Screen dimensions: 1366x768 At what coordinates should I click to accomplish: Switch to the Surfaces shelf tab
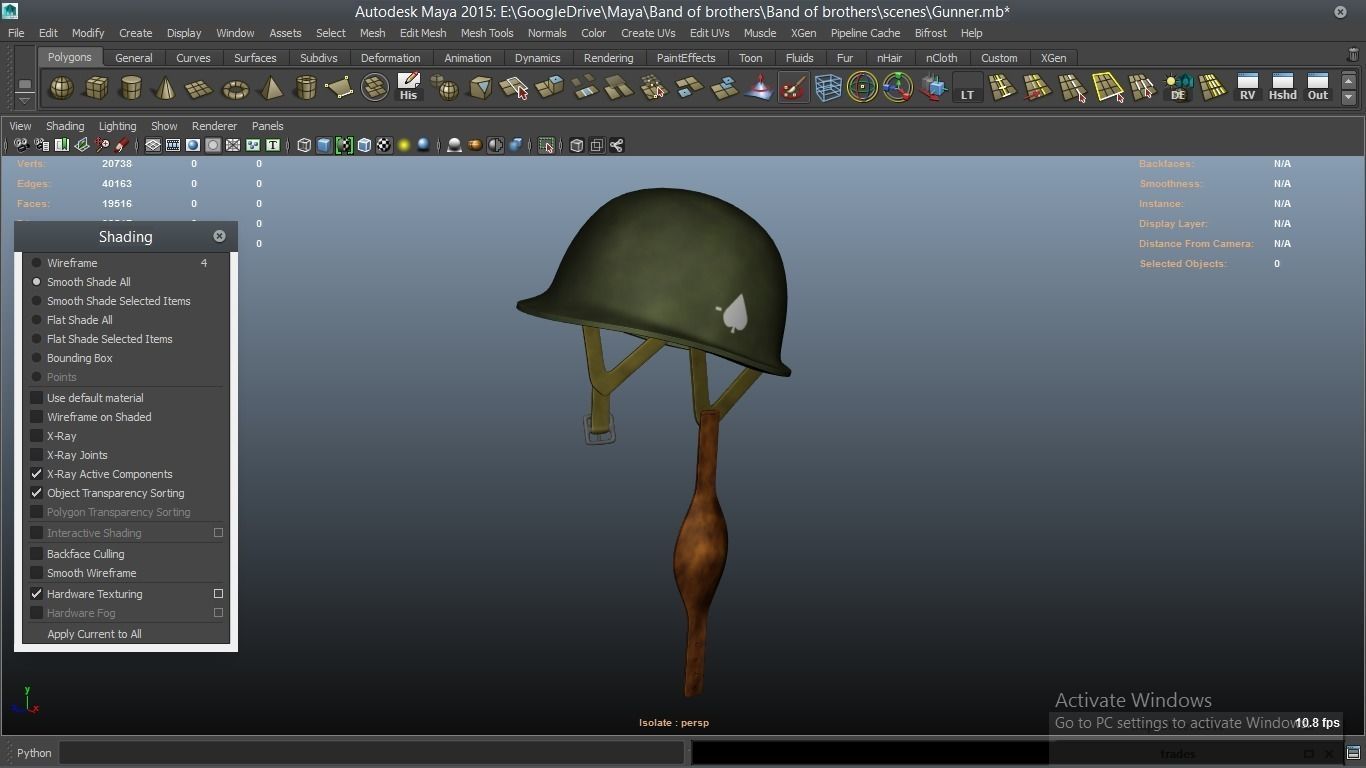click(x=255, y=58)
